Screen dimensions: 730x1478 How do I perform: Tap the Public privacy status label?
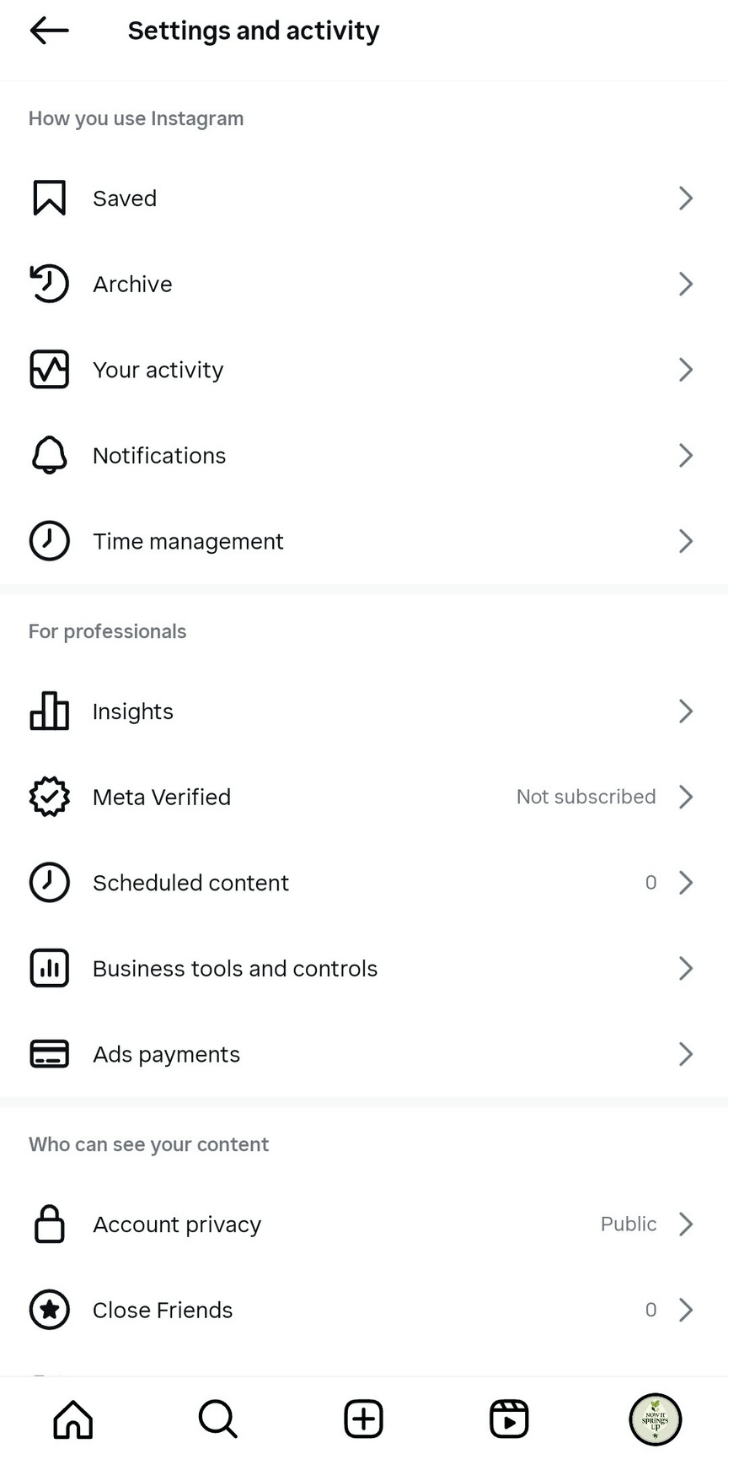tap(628, 1224)
